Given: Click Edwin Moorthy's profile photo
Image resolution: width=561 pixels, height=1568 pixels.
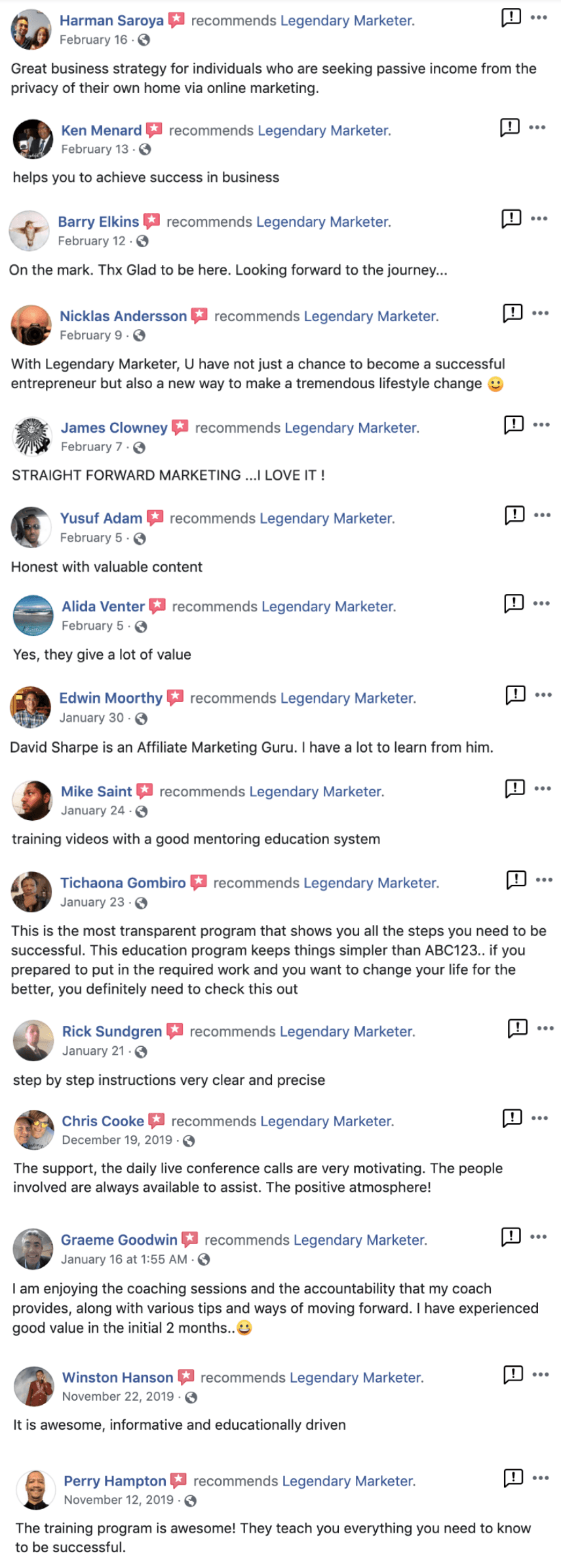Looking at the screenshot, I should pos(30,707).
